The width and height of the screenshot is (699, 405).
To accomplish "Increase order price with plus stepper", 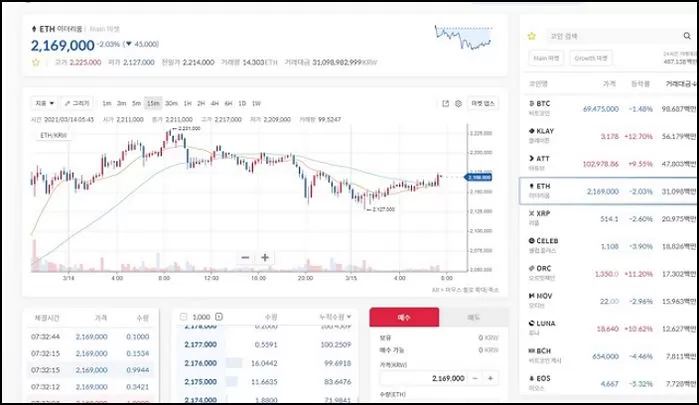I will (x=490, y=378).
